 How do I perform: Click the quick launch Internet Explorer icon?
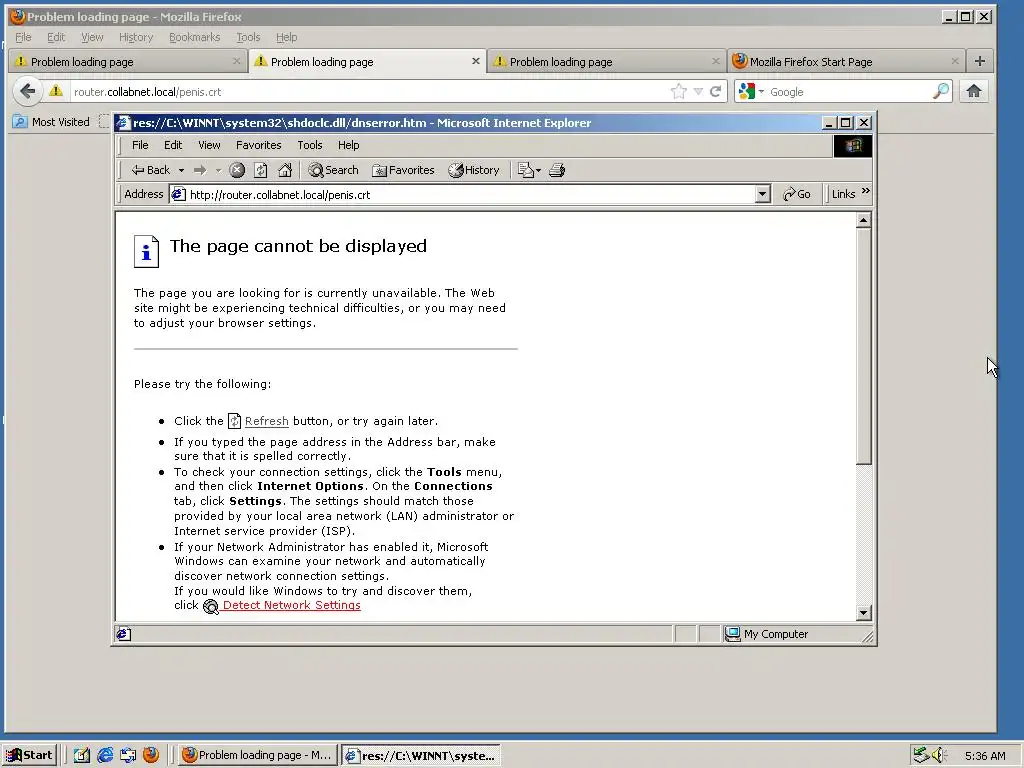coord(105,755)
